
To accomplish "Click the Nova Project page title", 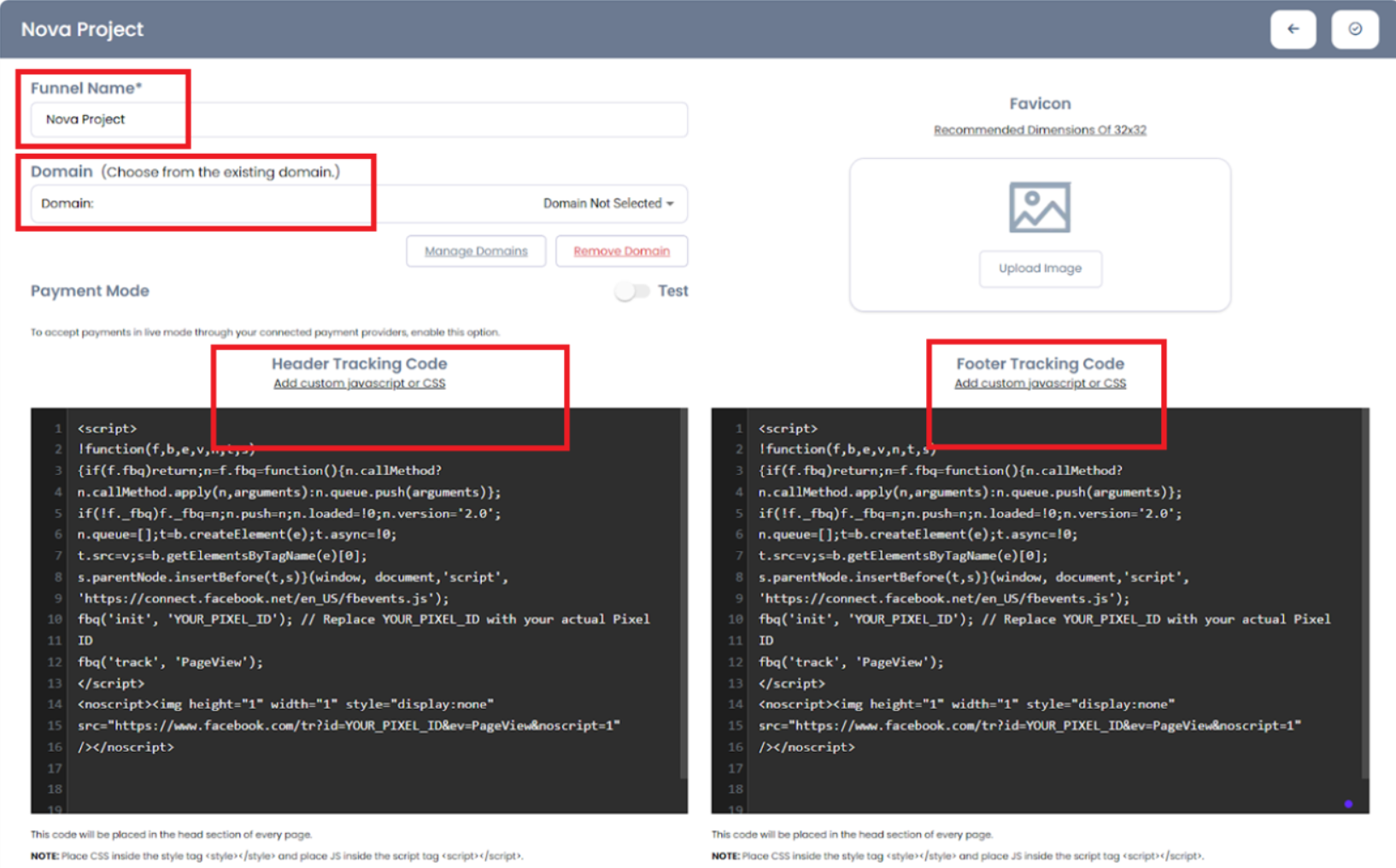I will click(x=82, y=29).
